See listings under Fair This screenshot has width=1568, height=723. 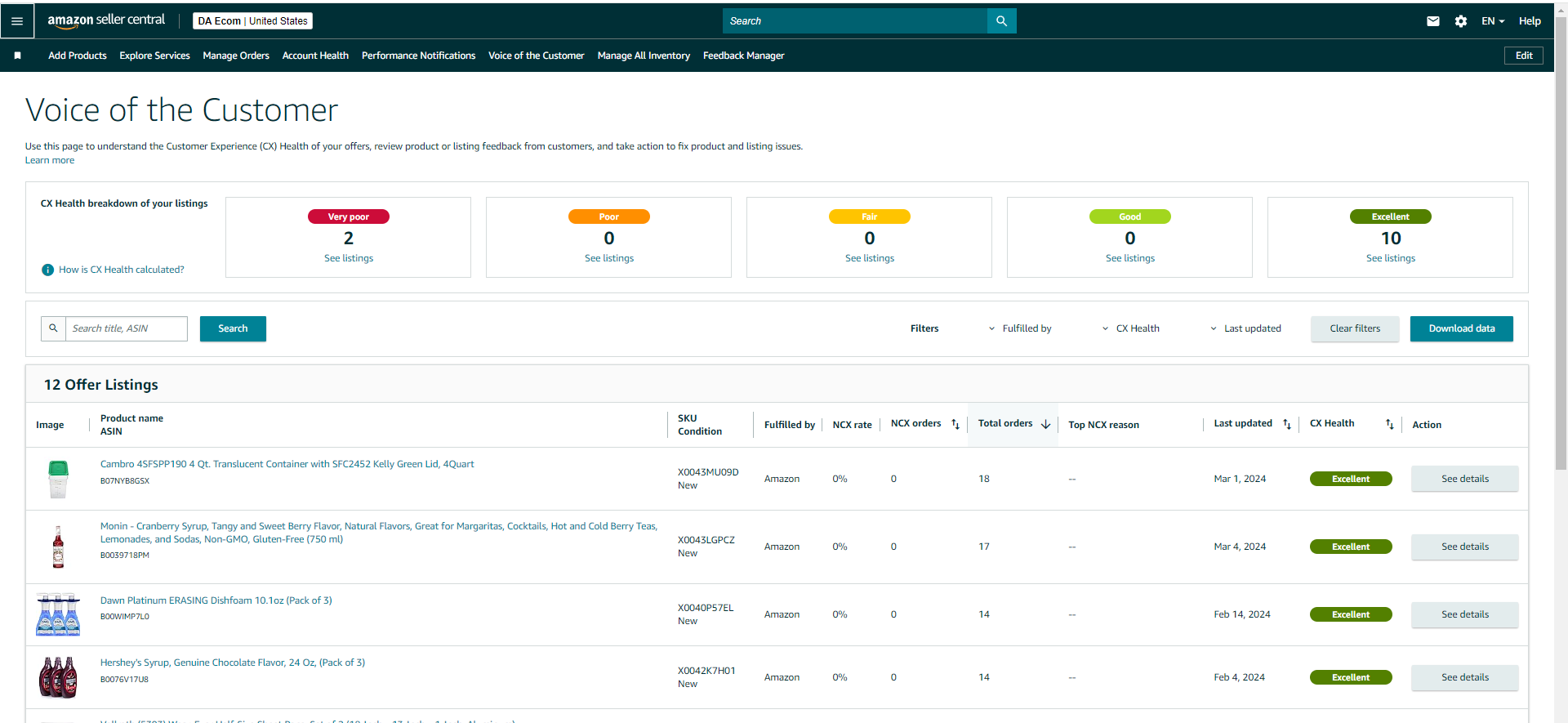[x=870, y=258]
